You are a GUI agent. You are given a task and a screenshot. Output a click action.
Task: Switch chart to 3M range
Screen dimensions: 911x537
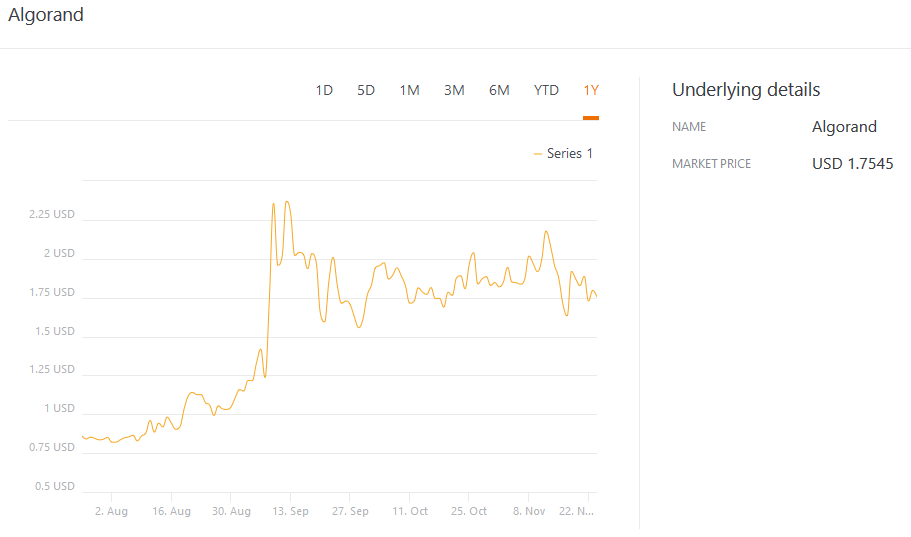click(x=454, y=90)
